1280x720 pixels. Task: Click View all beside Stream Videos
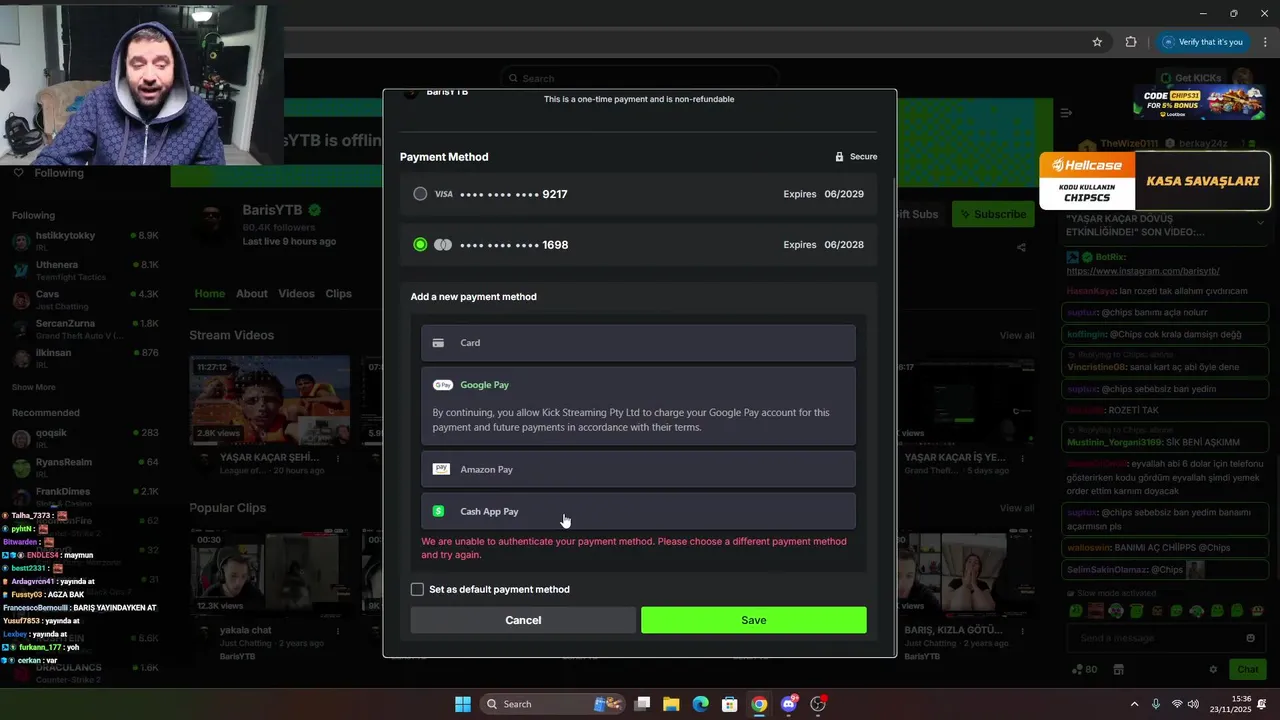[x=1017, y=335]
